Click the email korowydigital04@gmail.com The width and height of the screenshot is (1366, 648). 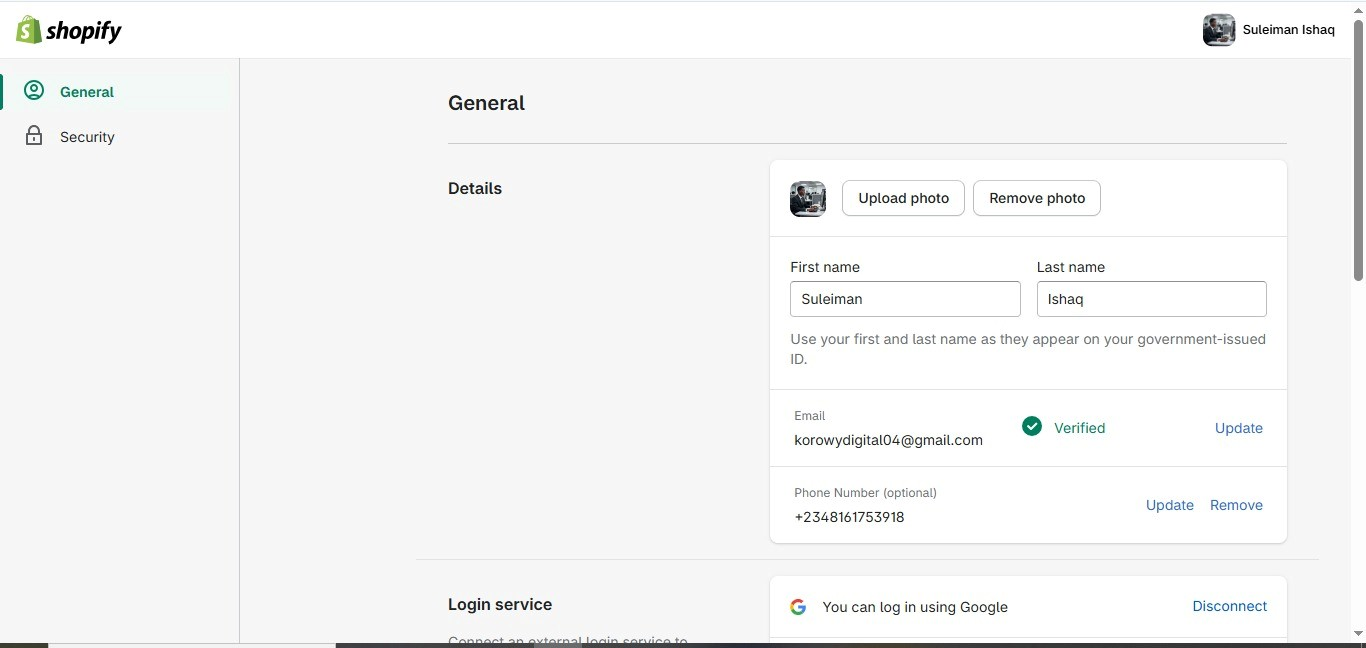pyautogui.click(x=888, y=440)
